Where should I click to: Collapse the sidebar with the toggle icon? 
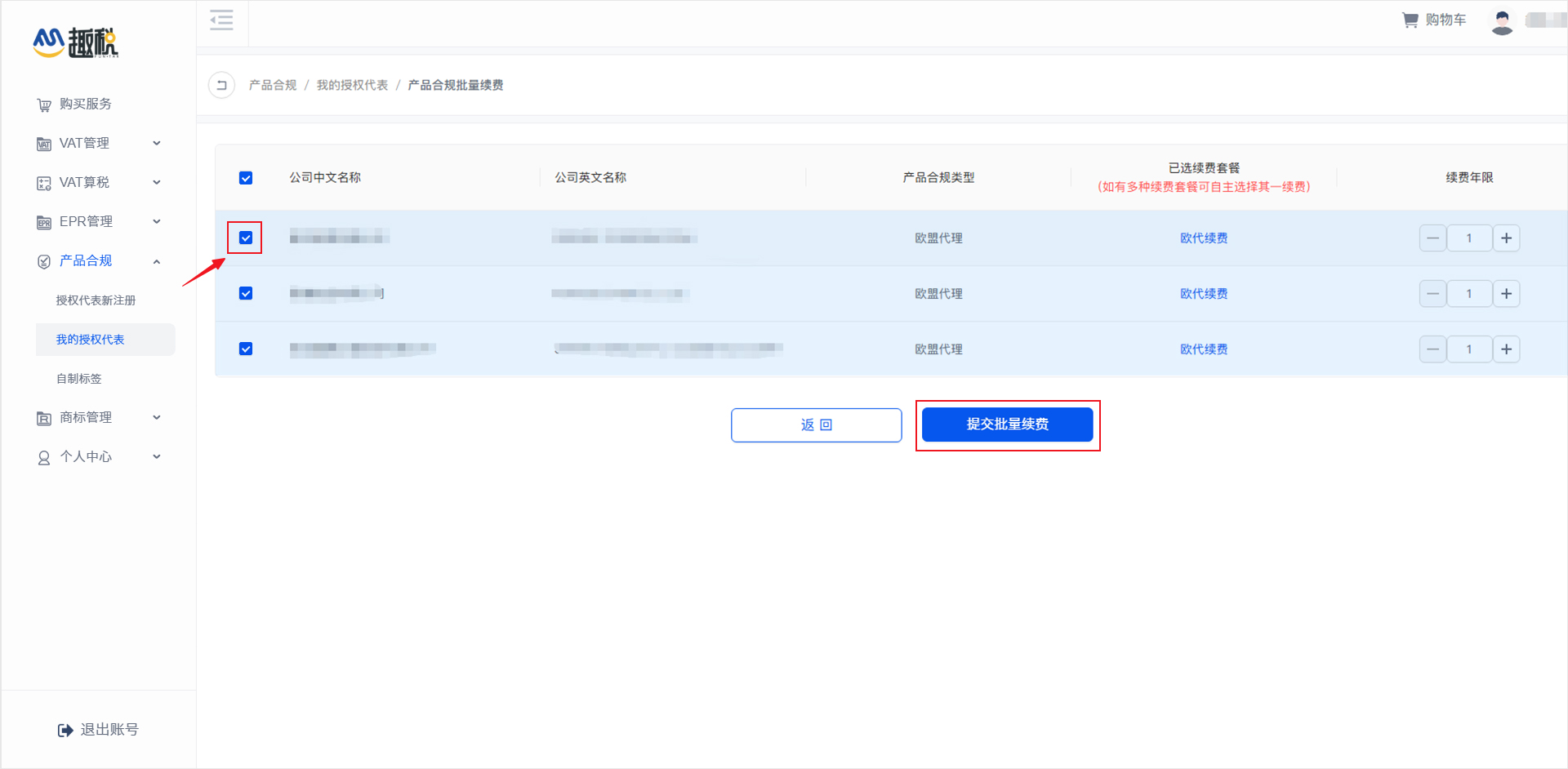click(221, 20)
